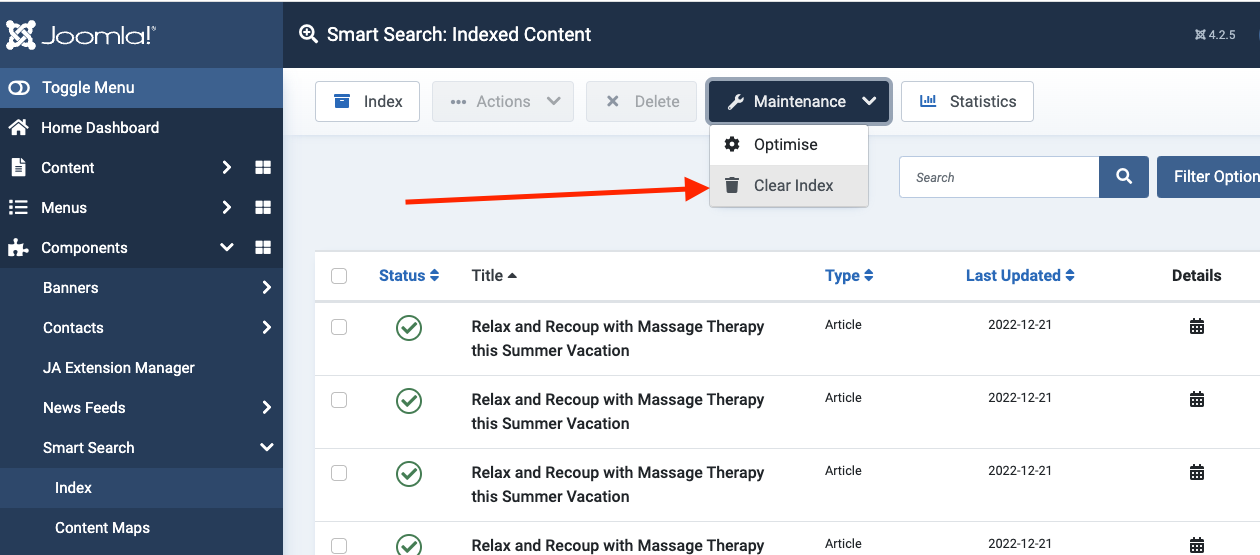Expand the Banners submenu chevron
This screenshot has height=555, width=1260.
coord(266,288)
